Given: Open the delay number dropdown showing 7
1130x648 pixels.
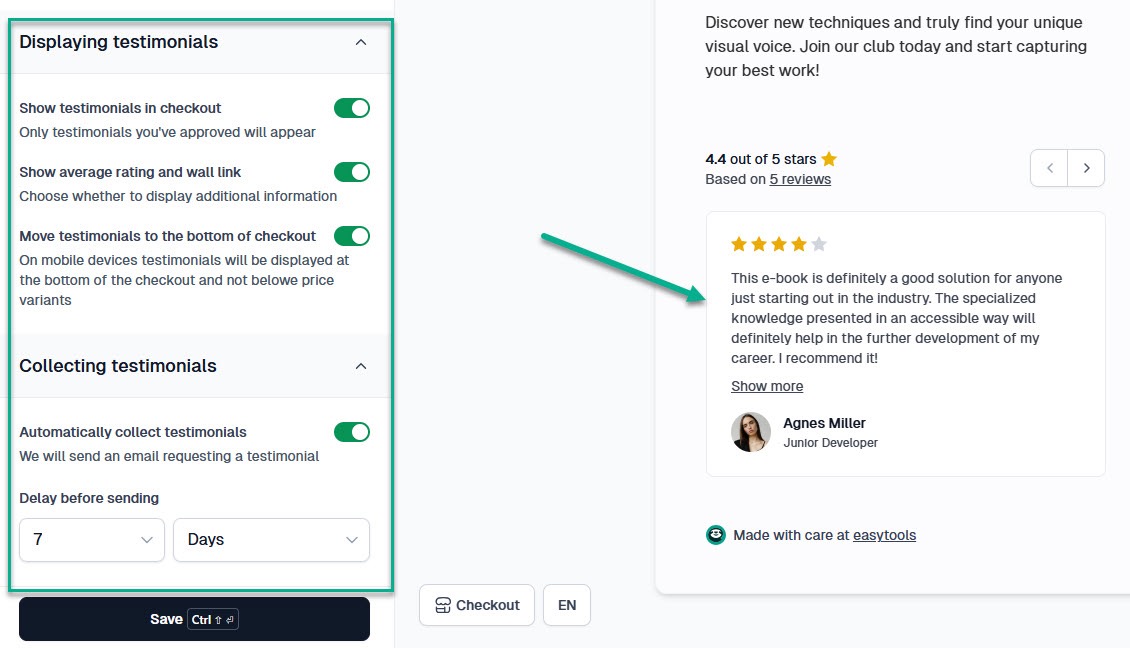Looking at the screenshot, I should coord(92,540).
